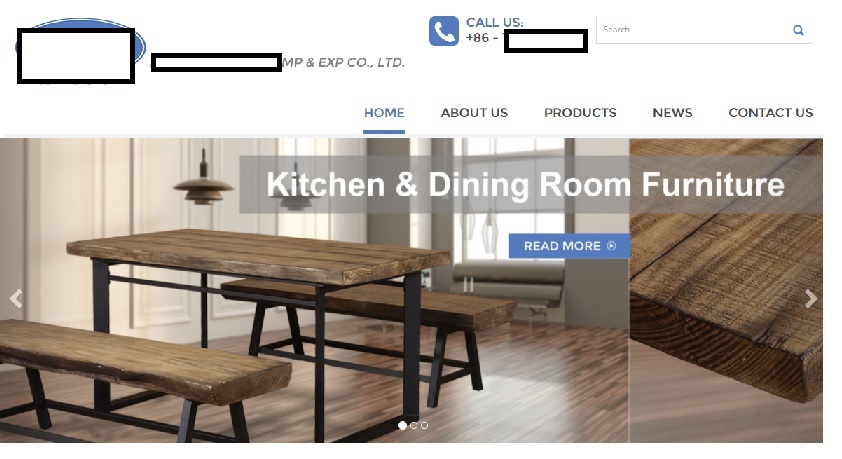Open the PRODUCTS menu

tap(580, 113)
